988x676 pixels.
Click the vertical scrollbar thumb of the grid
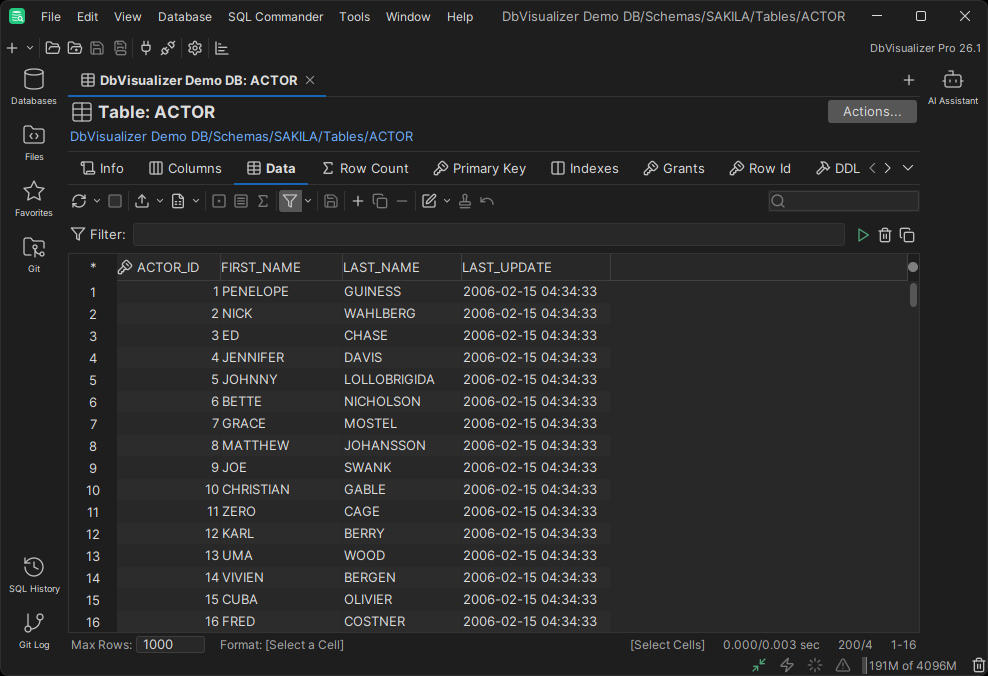[913, 295]
